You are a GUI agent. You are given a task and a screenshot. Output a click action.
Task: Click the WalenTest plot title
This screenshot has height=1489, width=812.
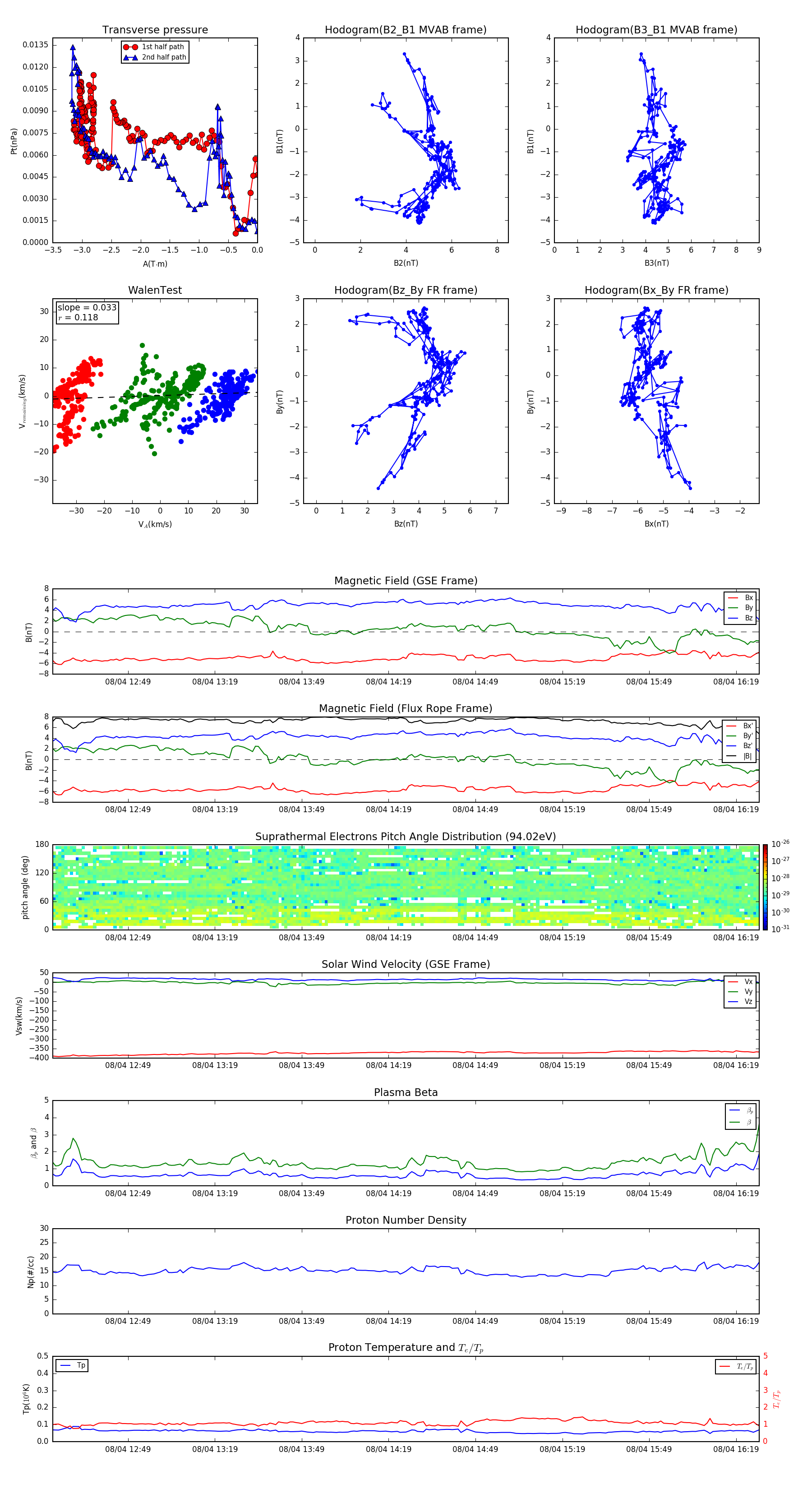pos(155,290)
